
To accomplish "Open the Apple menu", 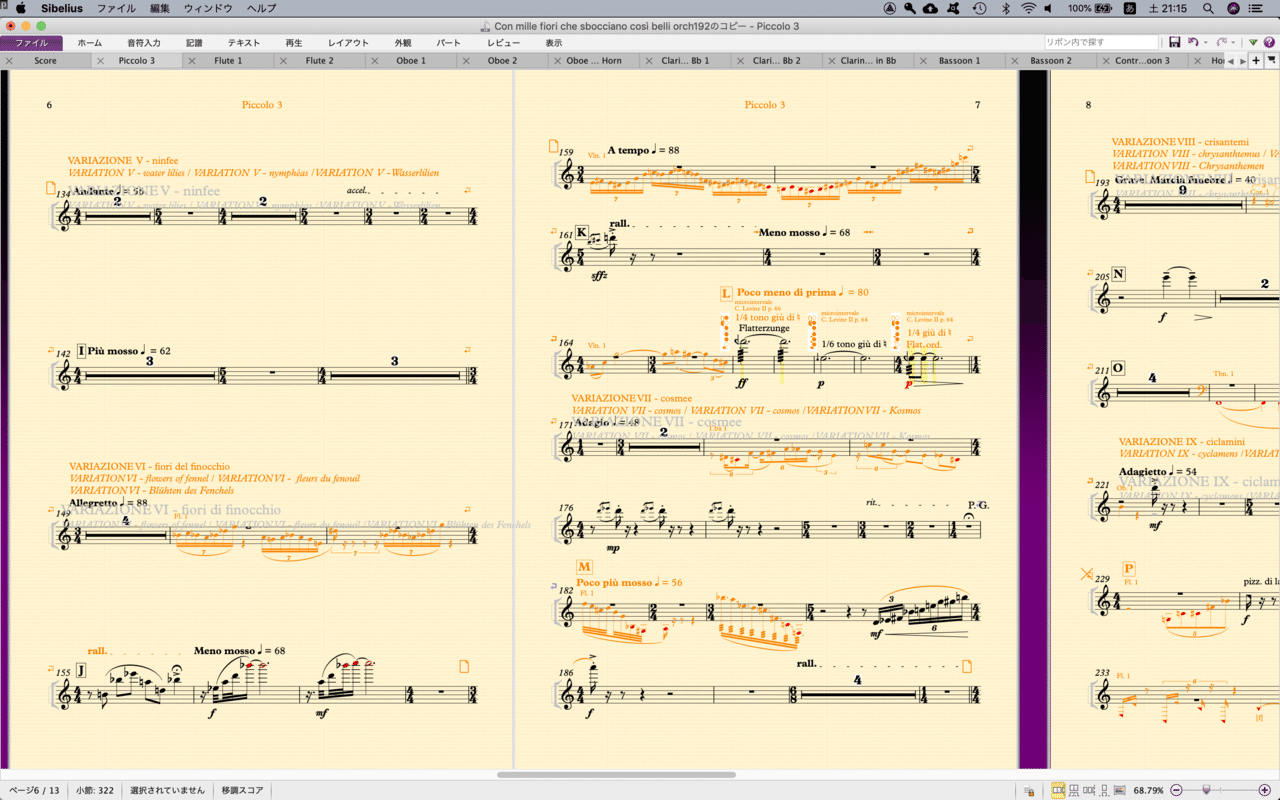I will 20,8.
